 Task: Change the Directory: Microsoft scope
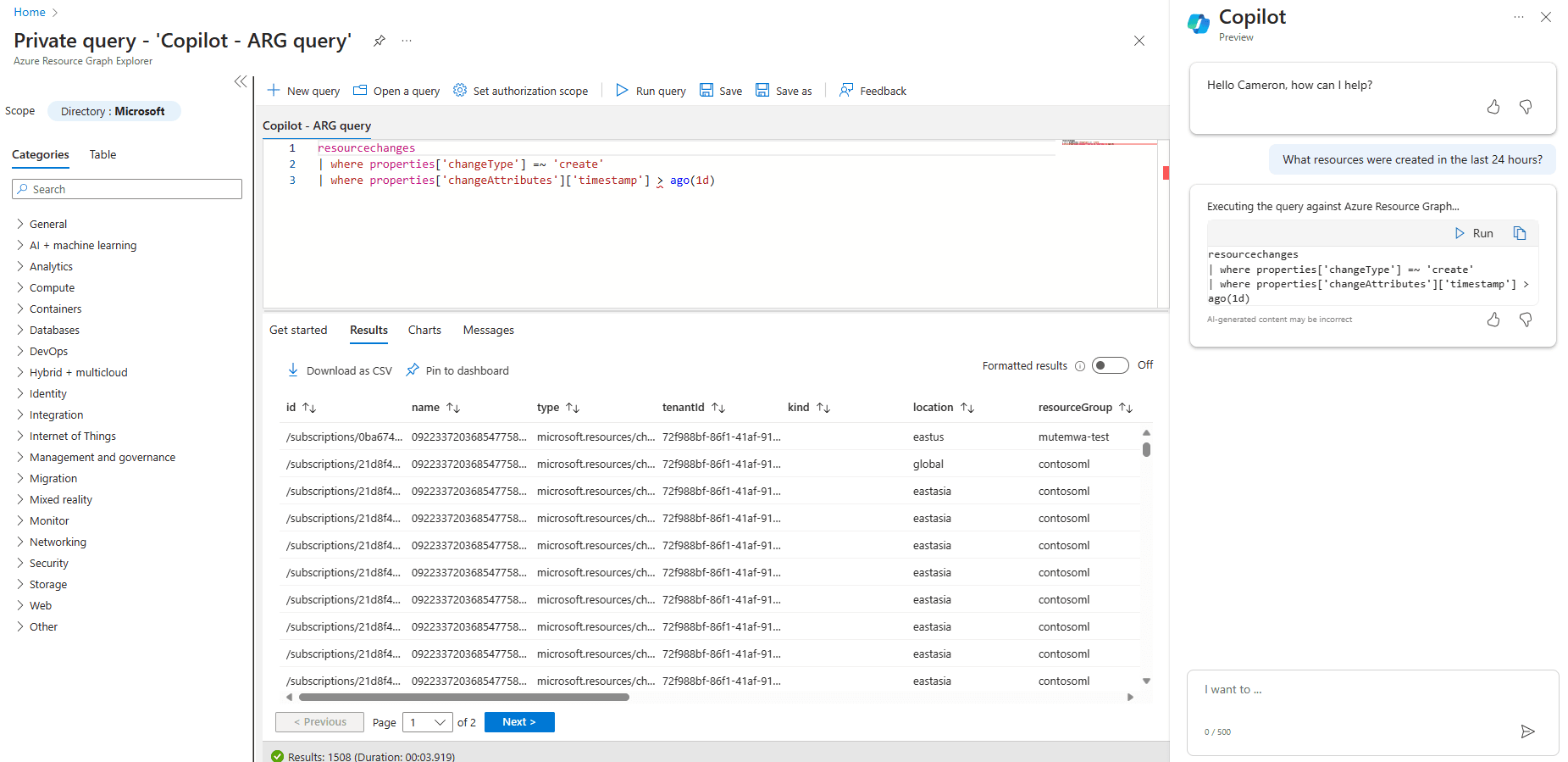(x=114, y=111)
